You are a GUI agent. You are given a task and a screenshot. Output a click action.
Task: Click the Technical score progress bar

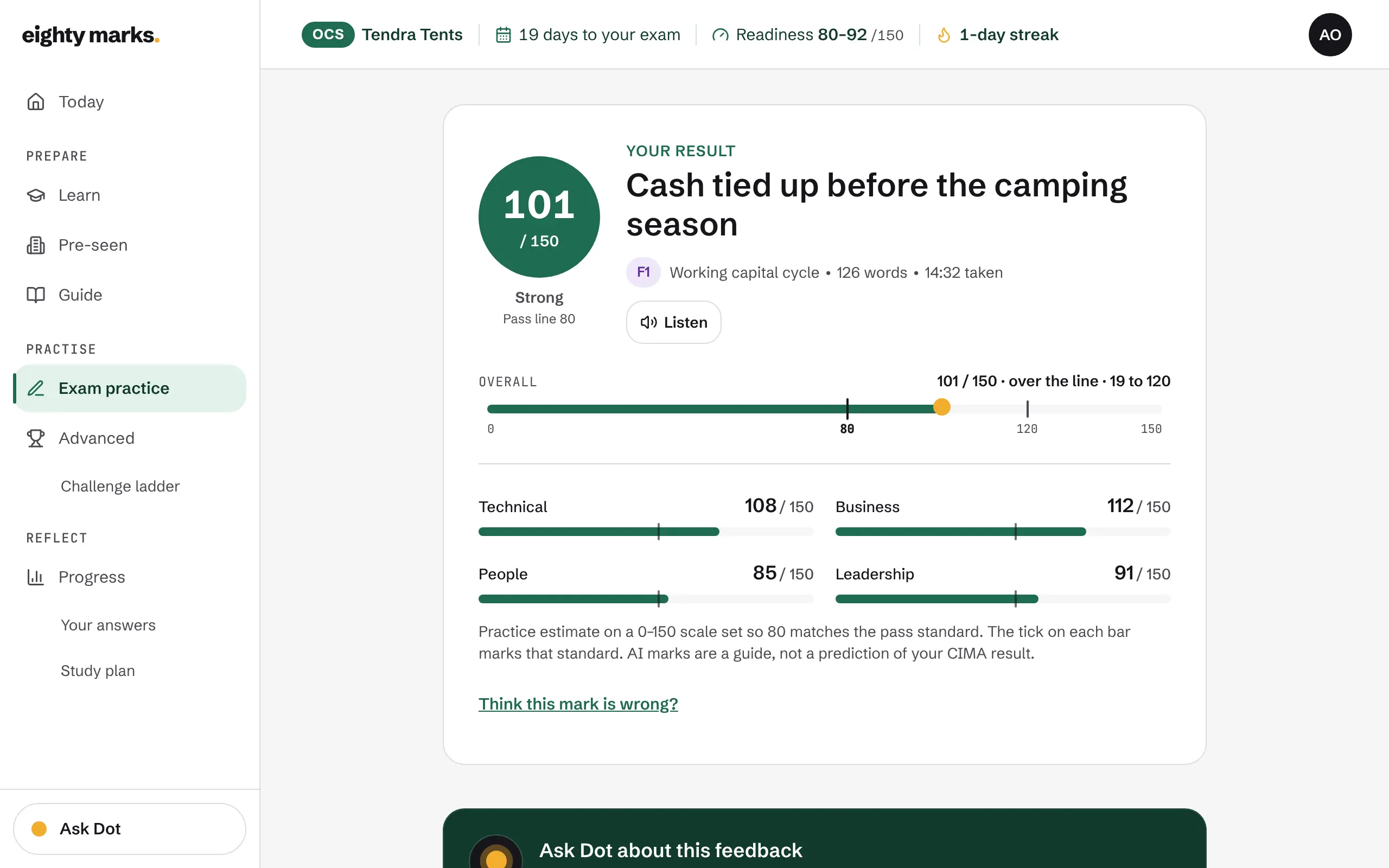[x=646, y=532]
